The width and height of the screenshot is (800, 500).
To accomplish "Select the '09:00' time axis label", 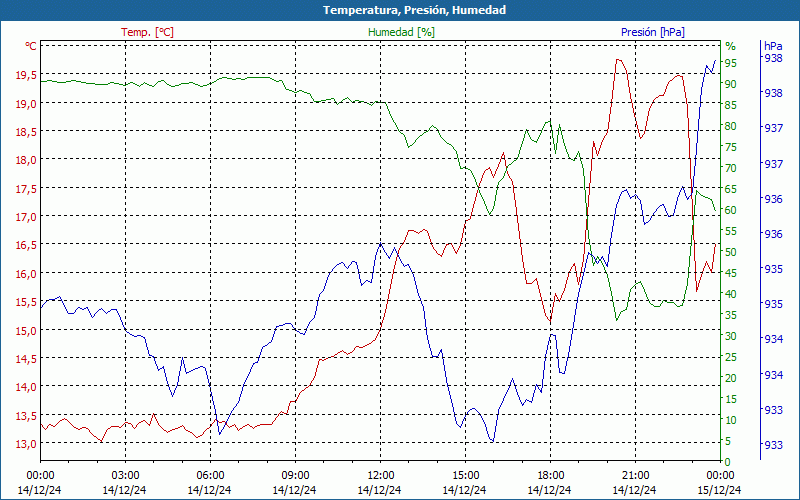I will [x=295, y=476].
